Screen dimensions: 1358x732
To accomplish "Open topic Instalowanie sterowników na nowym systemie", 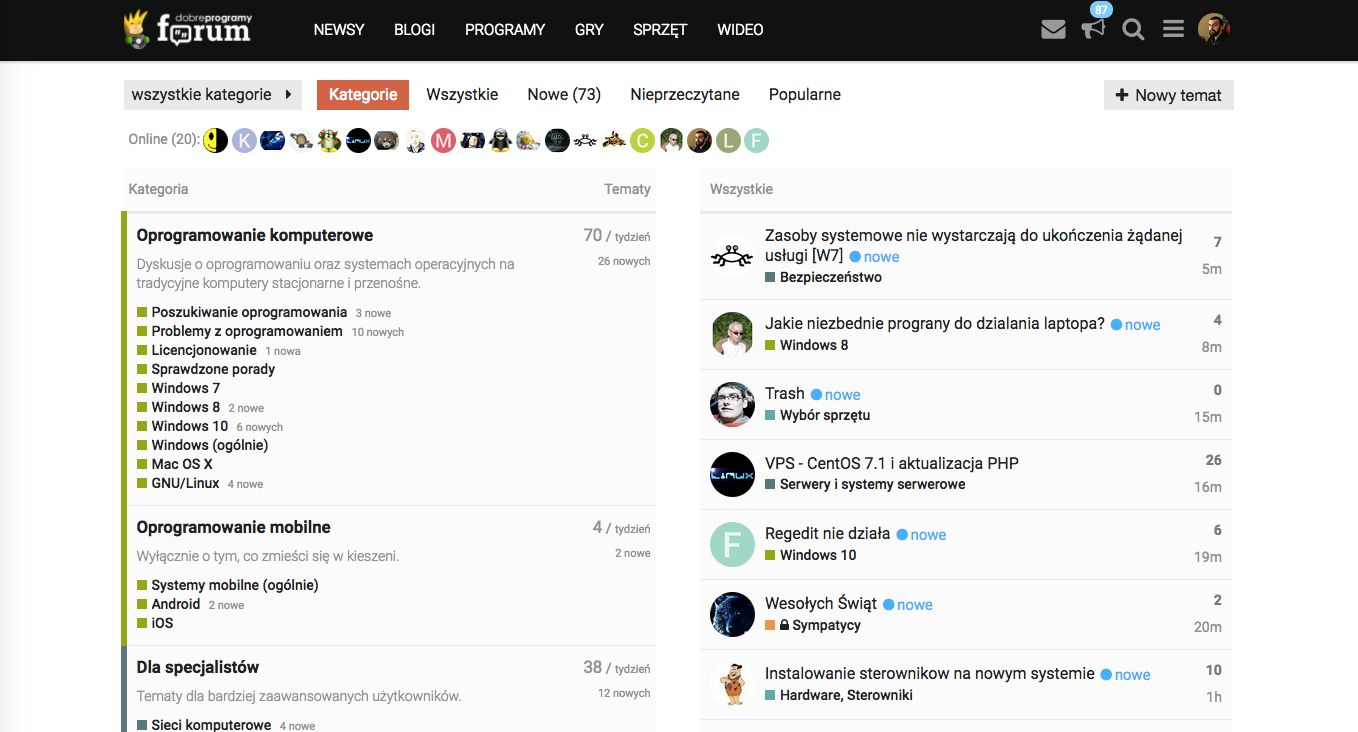I will click(x=930, y=673).
